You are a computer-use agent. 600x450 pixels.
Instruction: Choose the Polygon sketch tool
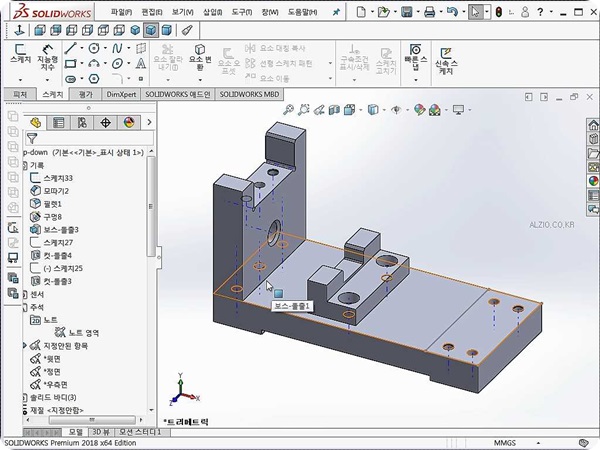tap(94, 79)
